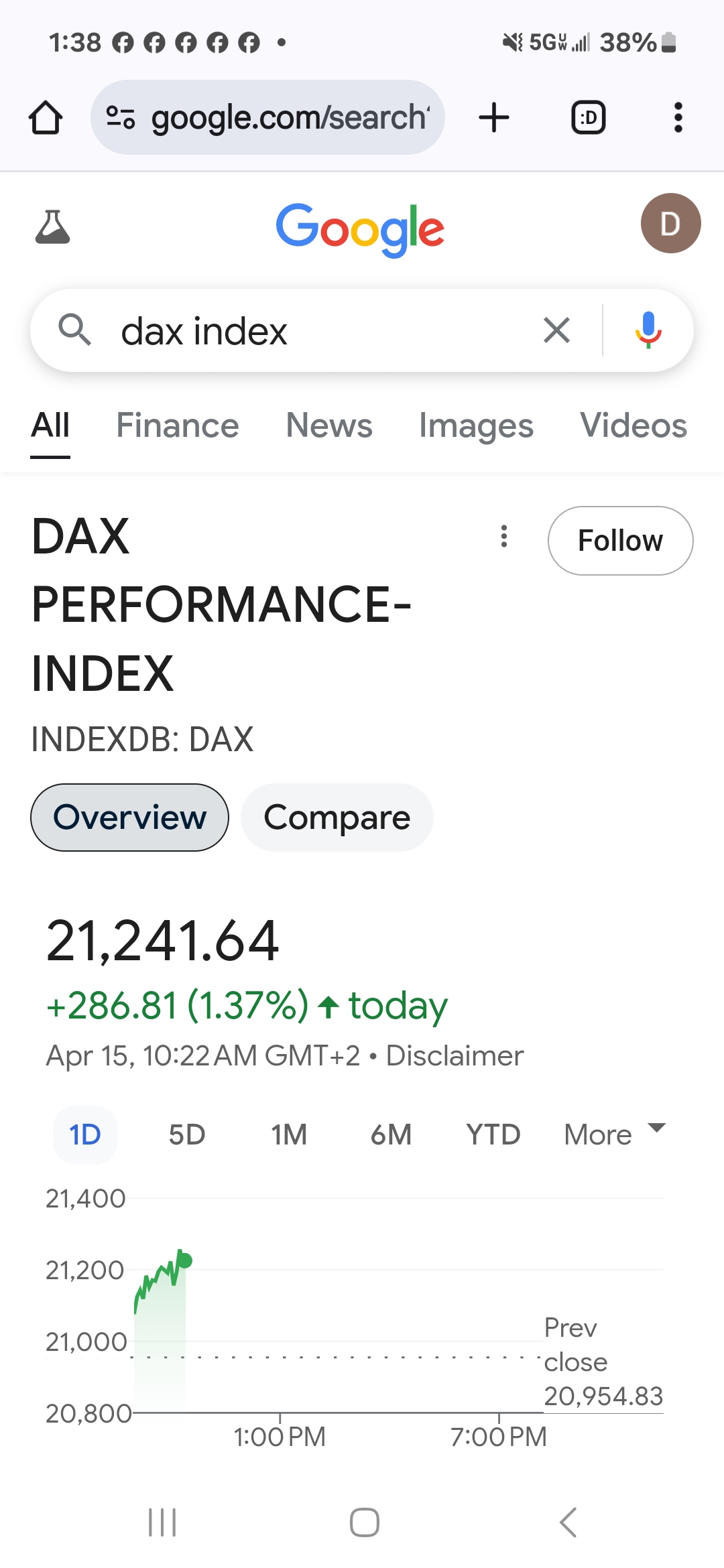Viewport: 724px width, 1568px height.
Task: Open the tab switcher icon
Action: point(588,118)
